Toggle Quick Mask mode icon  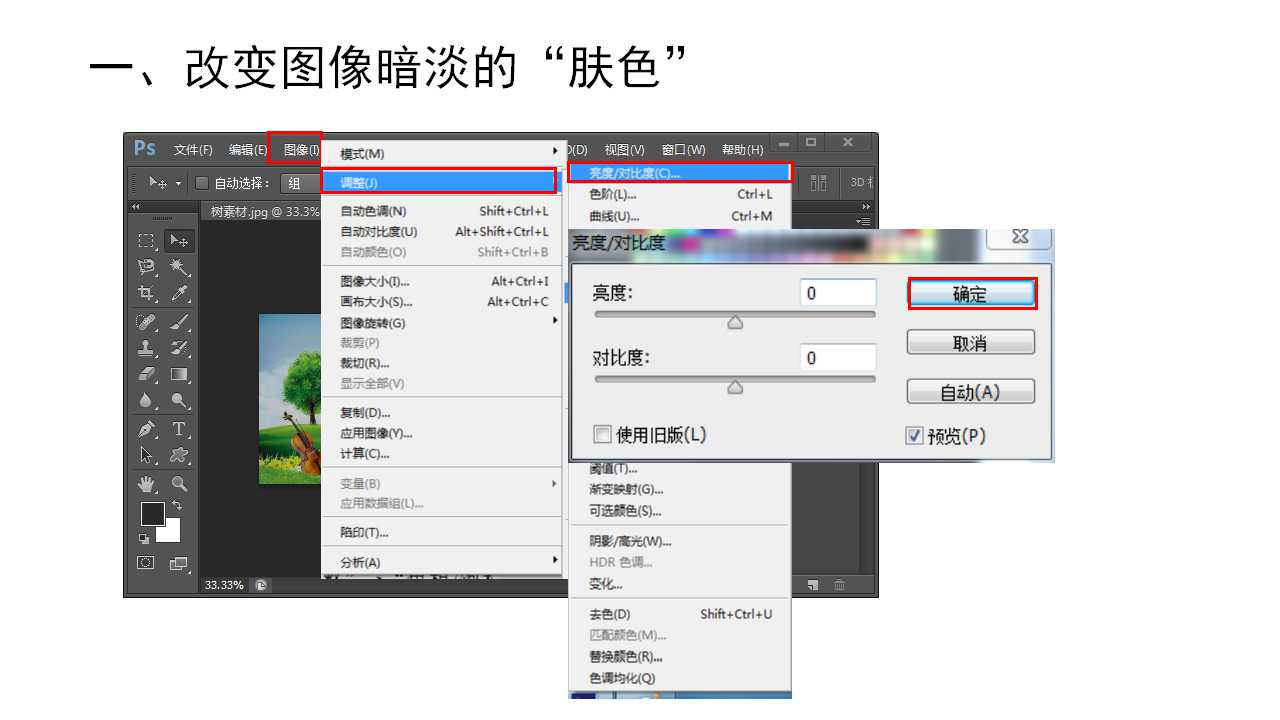pyautogui.click(x=146, y=563)
